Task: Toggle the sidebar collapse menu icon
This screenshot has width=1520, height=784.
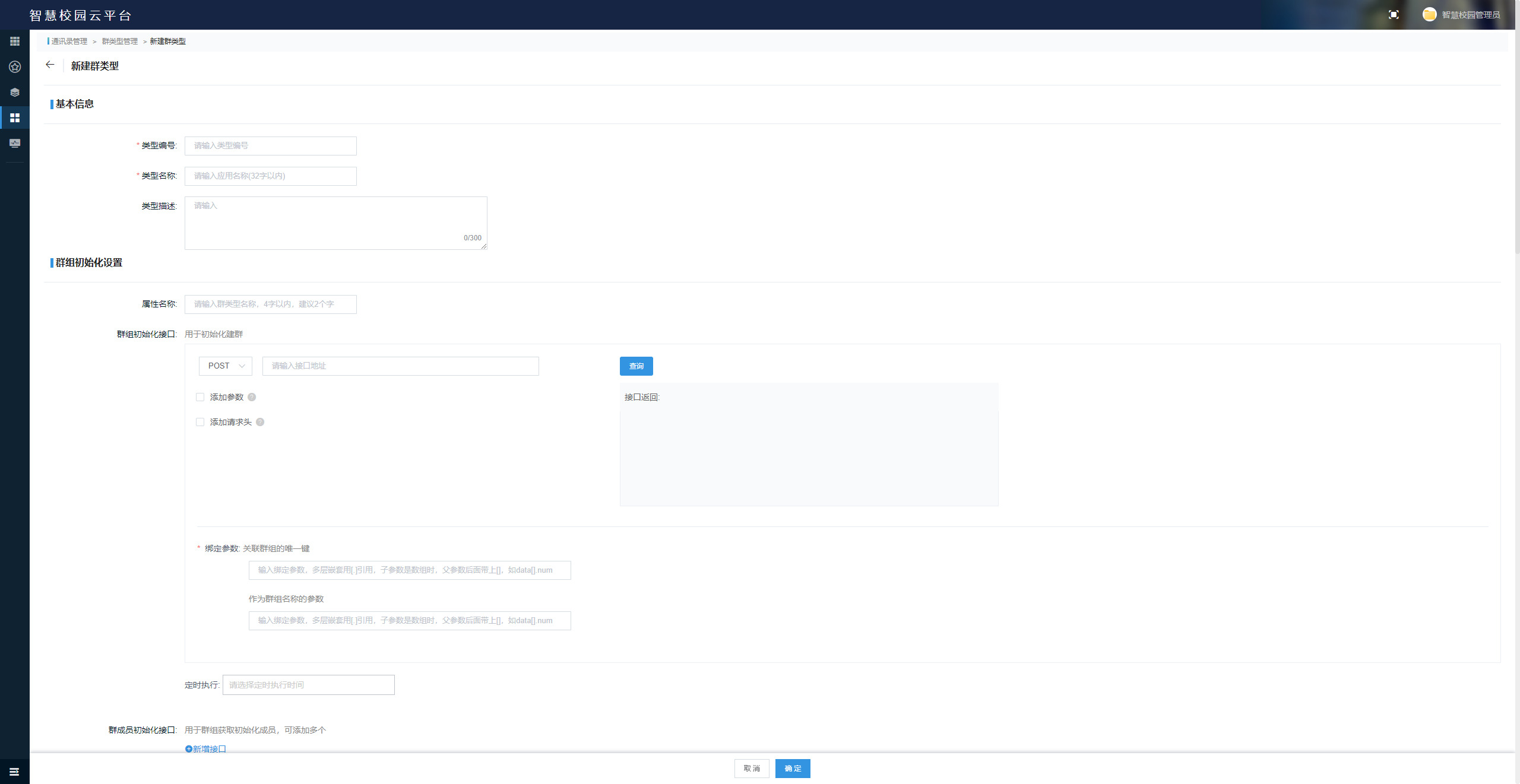Action: pyautogui.click(x=14, y=772)
